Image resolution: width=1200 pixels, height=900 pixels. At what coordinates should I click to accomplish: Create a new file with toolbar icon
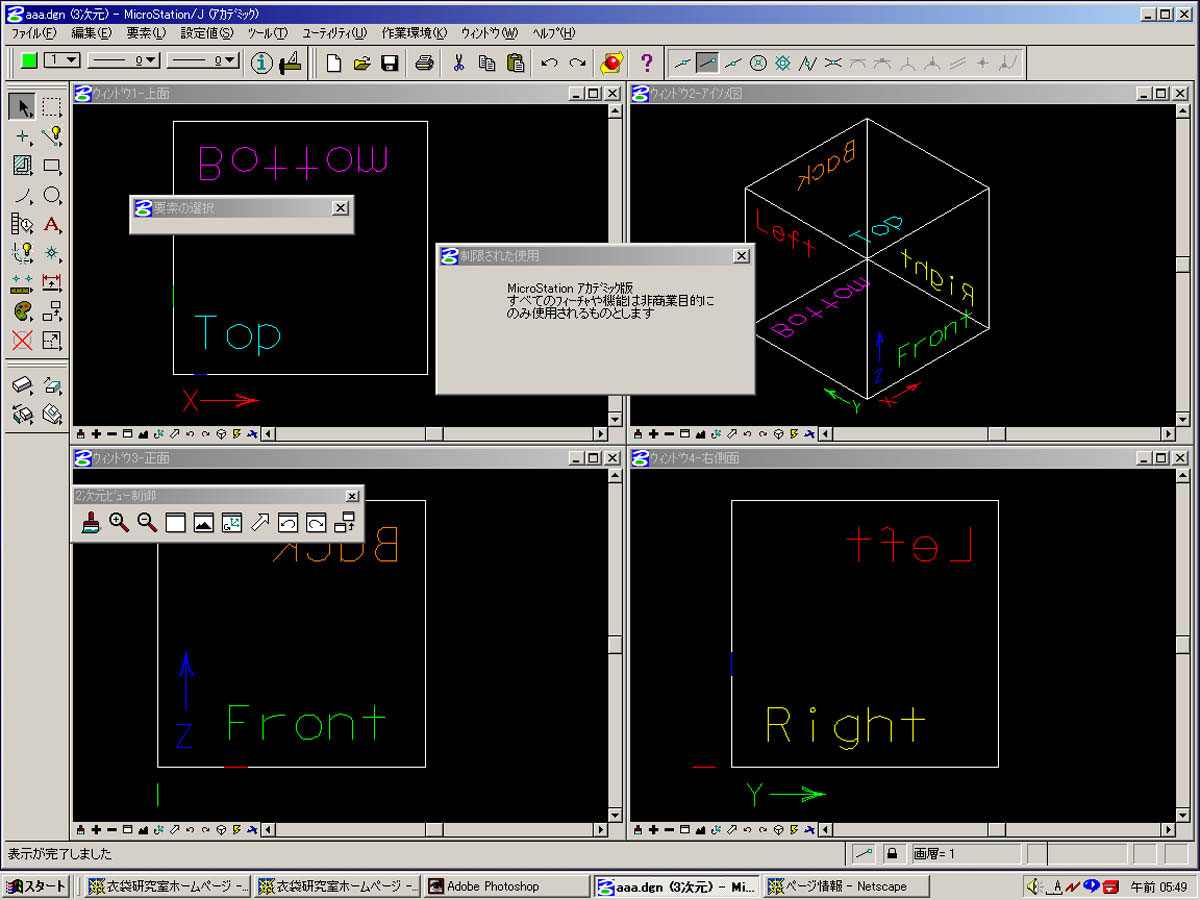pyautogui.click(x=334, y=63)
